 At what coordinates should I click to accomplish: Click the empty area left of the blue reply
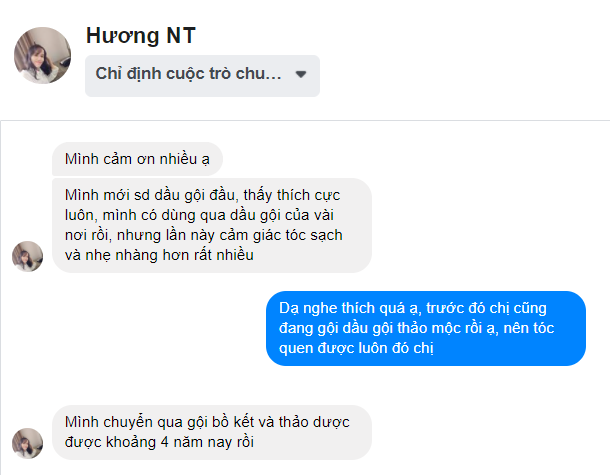(x=140, y=328)
